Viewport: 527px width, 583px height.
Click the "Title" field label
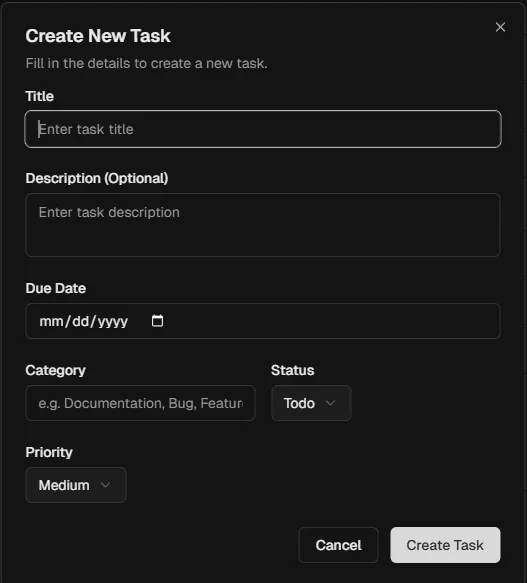(x=40, y=96)
